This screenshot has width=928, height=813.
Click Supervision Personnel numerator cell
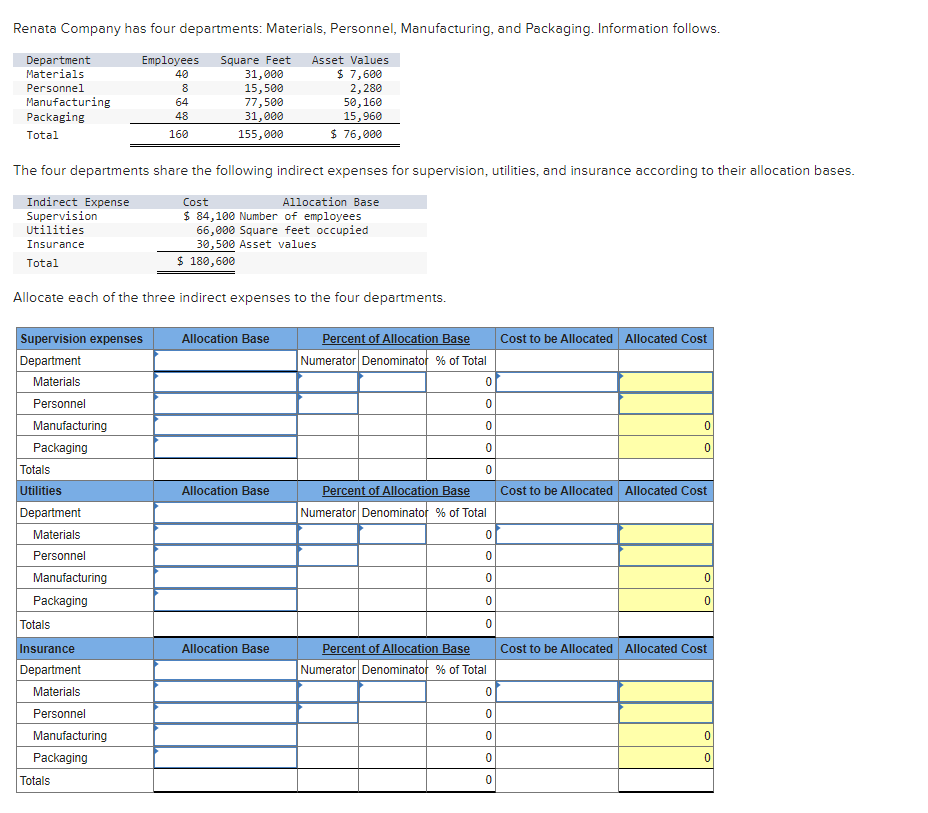pos(328,404)
